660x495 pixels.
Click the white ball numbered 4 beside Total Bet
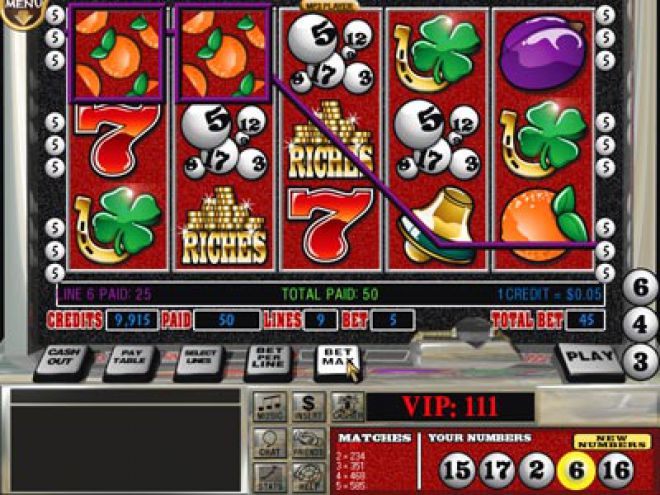(640, 325)
